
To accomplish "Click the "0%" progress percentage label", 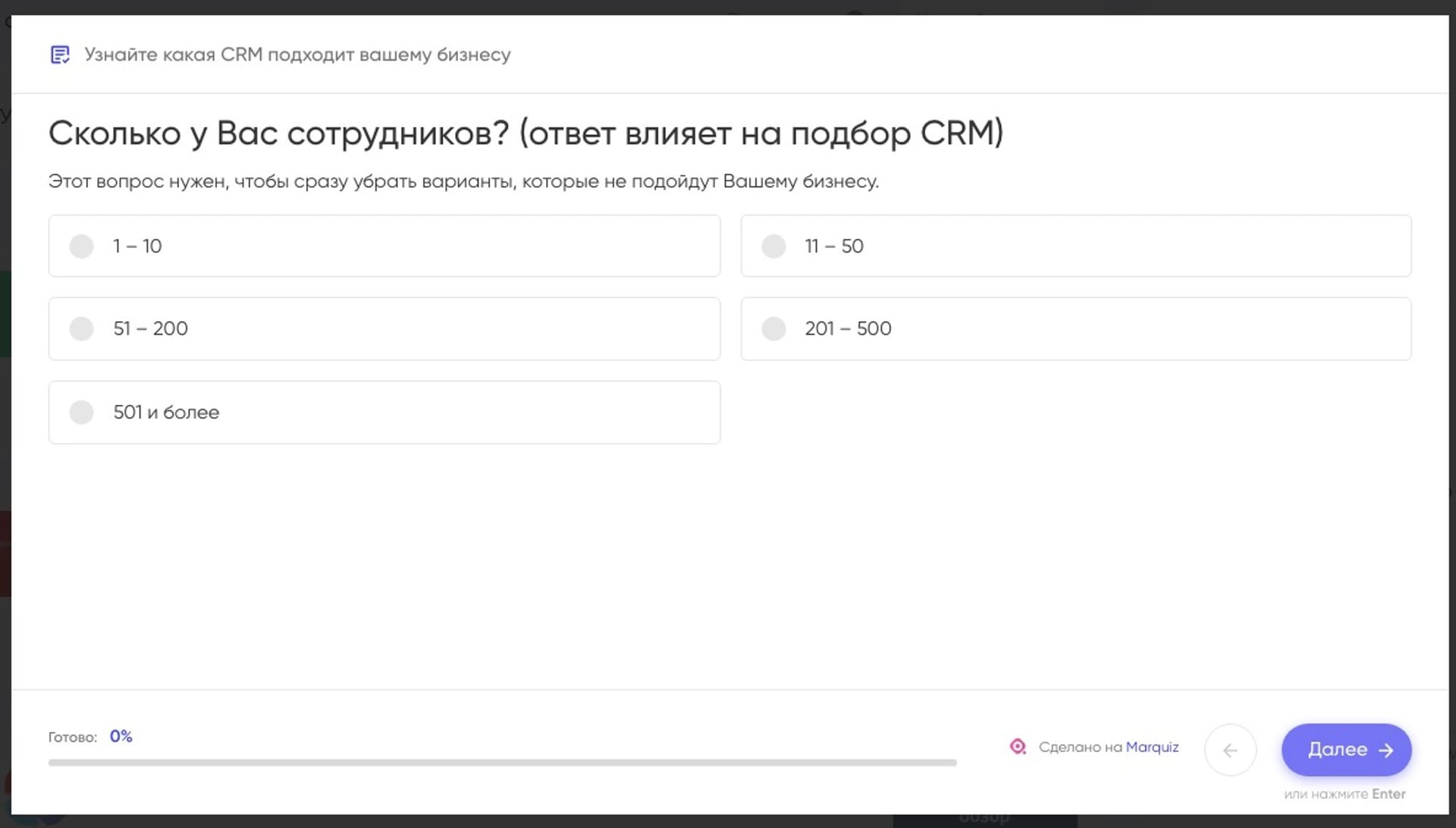I will [120, 735].
